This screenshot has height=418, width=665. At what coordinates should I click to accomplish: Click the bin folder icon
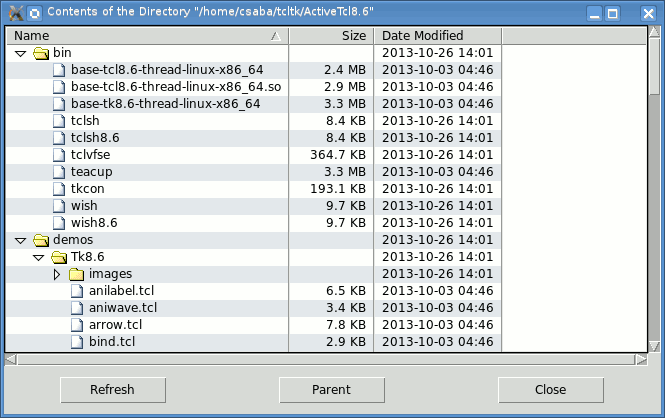(41, 53)
